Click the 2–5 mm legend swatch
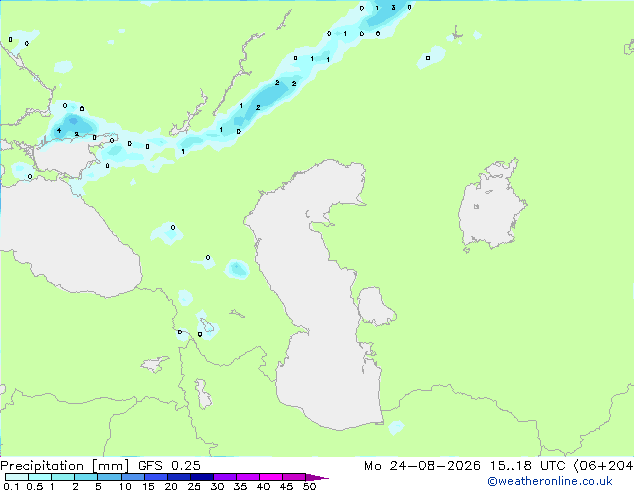The height and width of the screenshot is (490, 634). coord(86,477)
